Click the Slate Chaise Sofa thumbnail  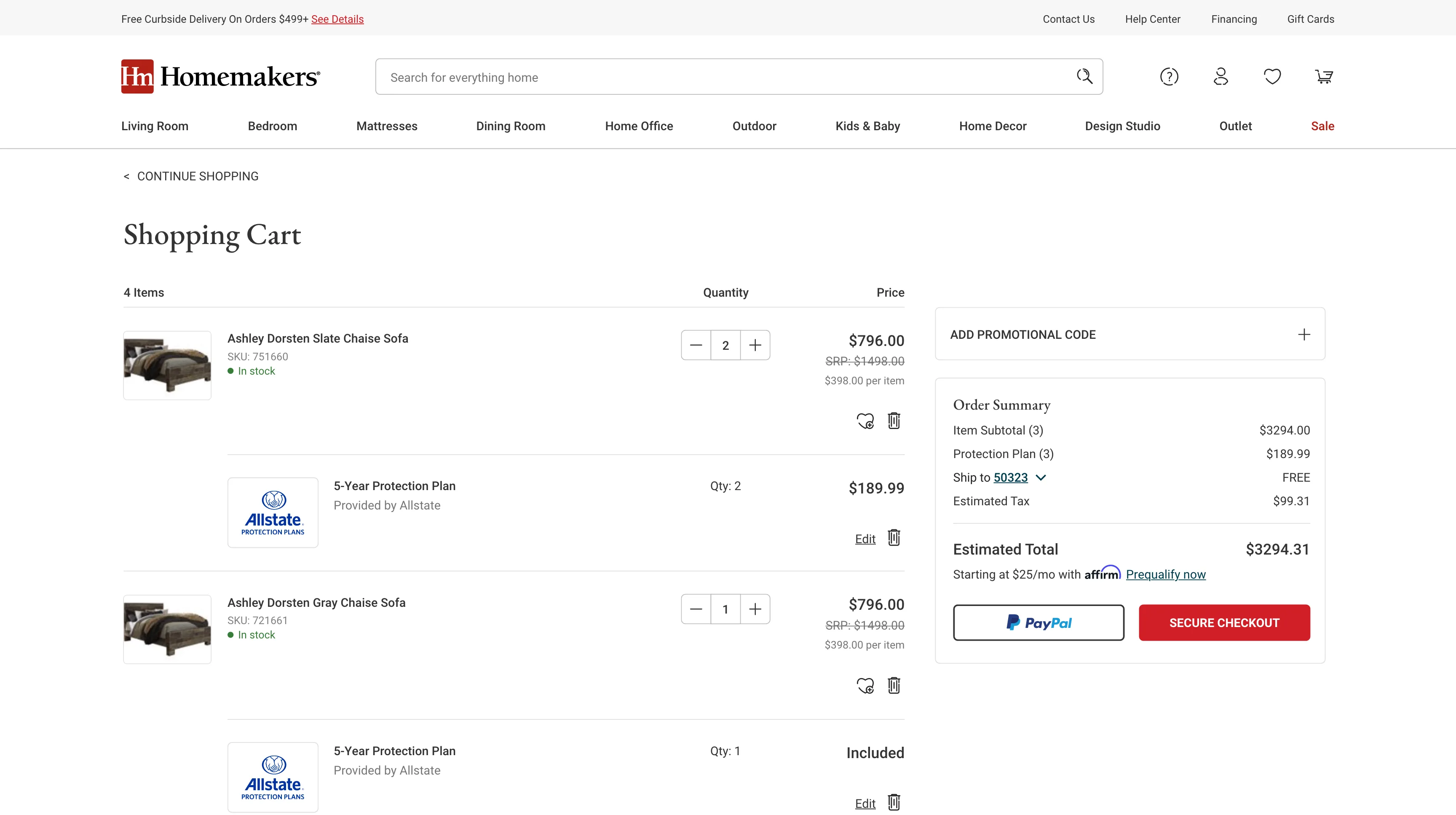167,365
